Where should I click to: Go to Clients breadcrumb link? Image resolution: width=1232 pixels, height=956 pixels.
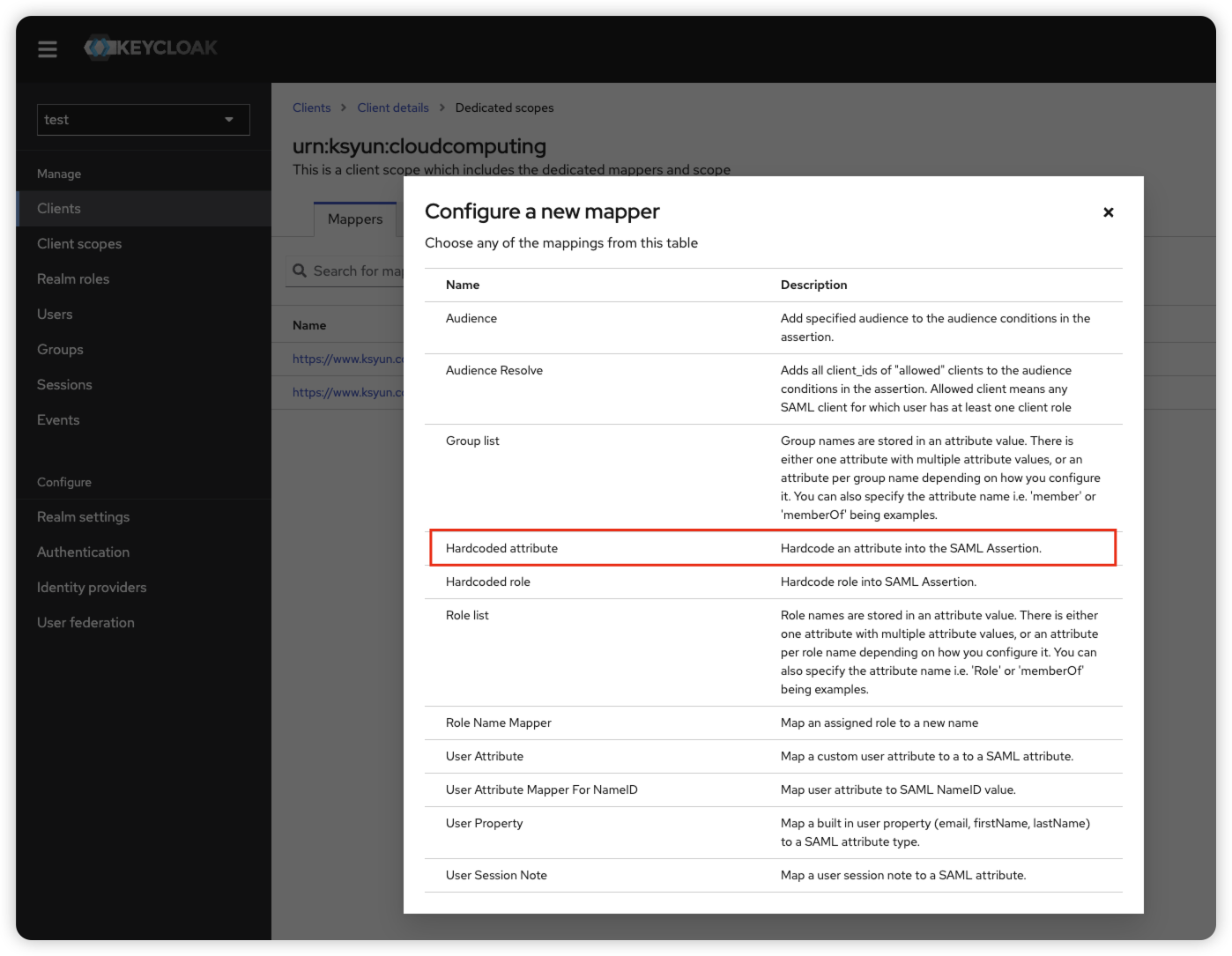(x=311, y=107)
